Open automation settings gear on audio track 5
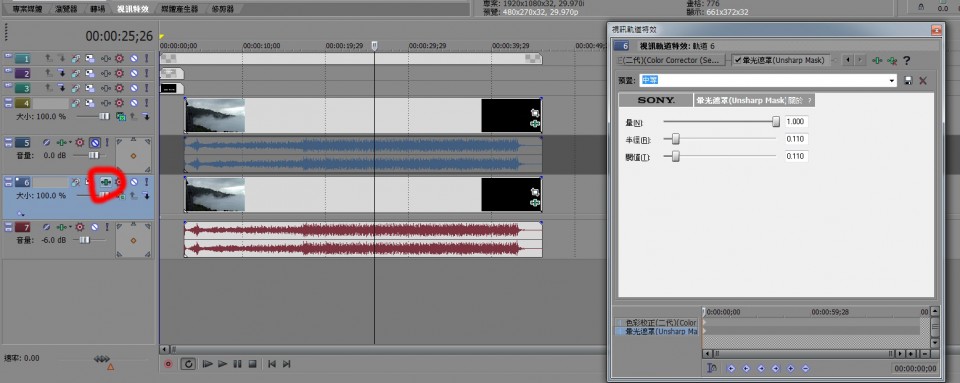Viewport: 960px width, 383px height. (79, 143)
